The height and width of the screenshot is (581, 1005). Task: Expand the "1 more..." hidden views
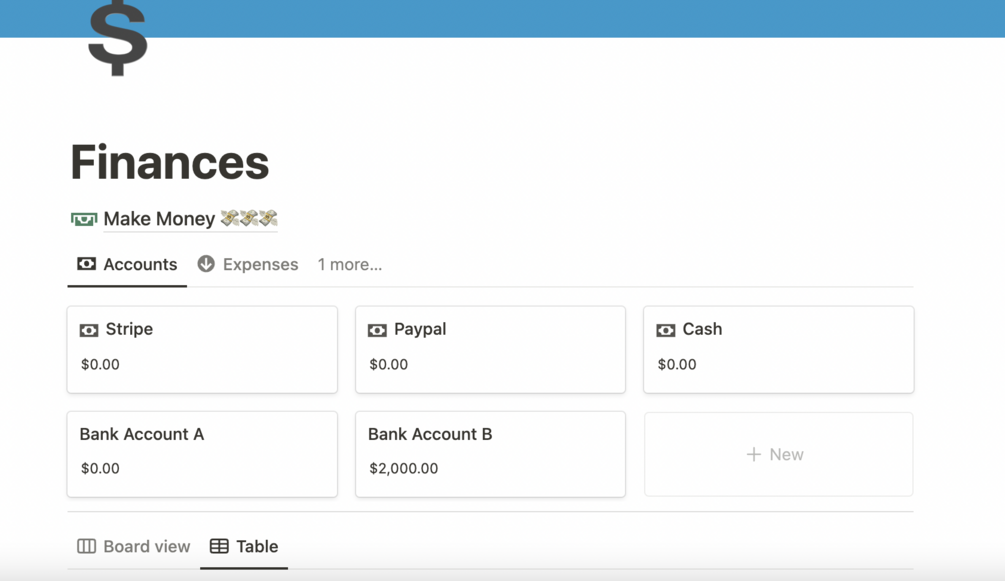349,265
